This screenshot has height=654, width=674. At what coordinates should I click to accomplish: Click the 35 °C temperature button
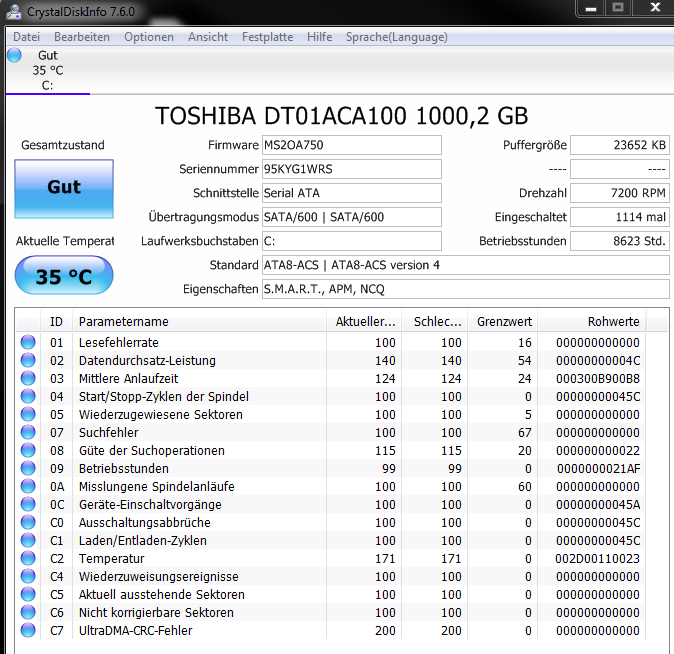pyautogui.click(x=64, y=275)
